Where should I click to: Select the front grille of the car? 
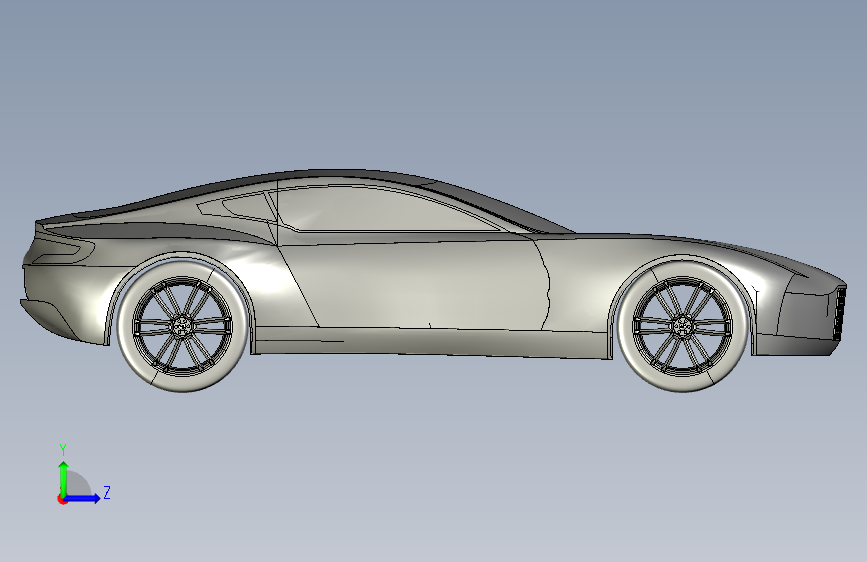tap(839, 314)
